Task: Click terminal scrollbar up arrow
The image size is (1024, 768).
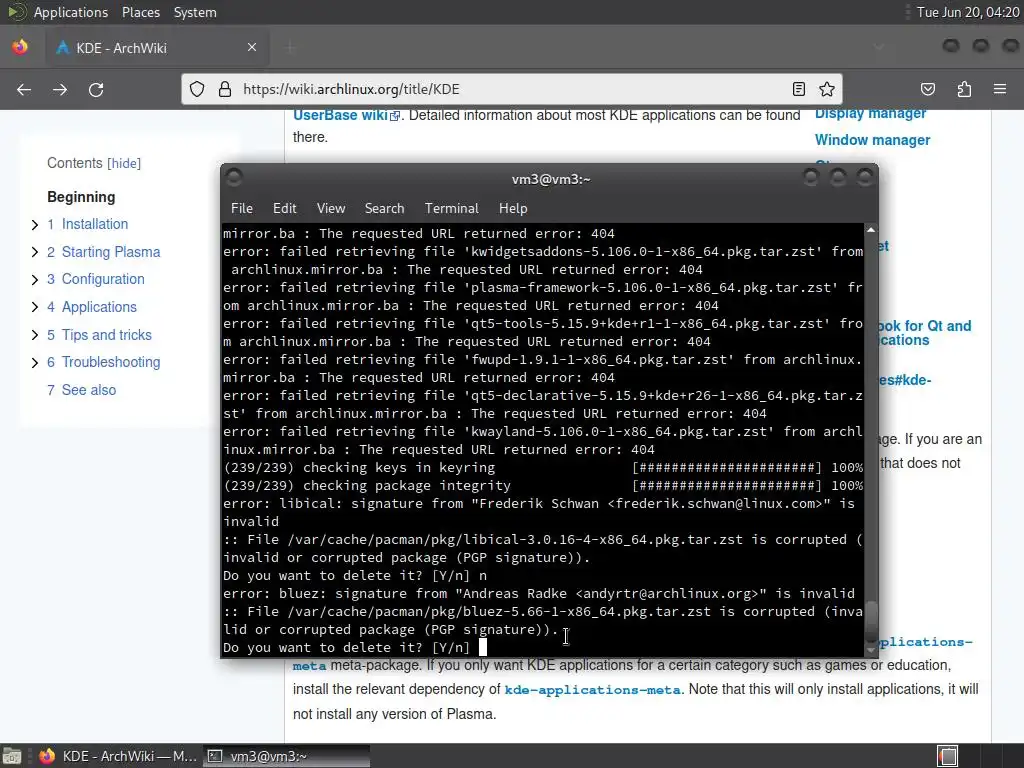Action: [871, 230]
